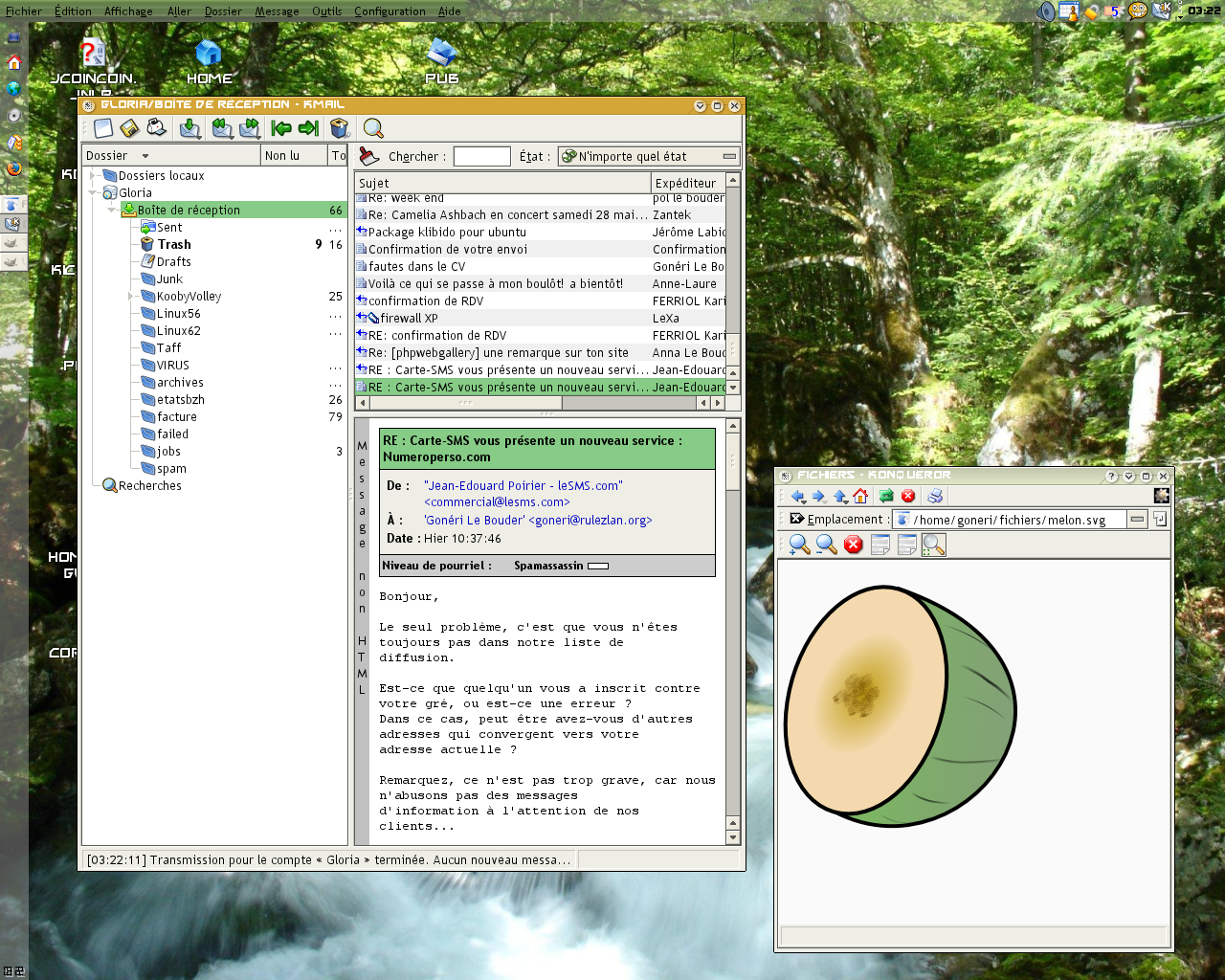Open message search with the magnifier icon

(x=373, y=128)
